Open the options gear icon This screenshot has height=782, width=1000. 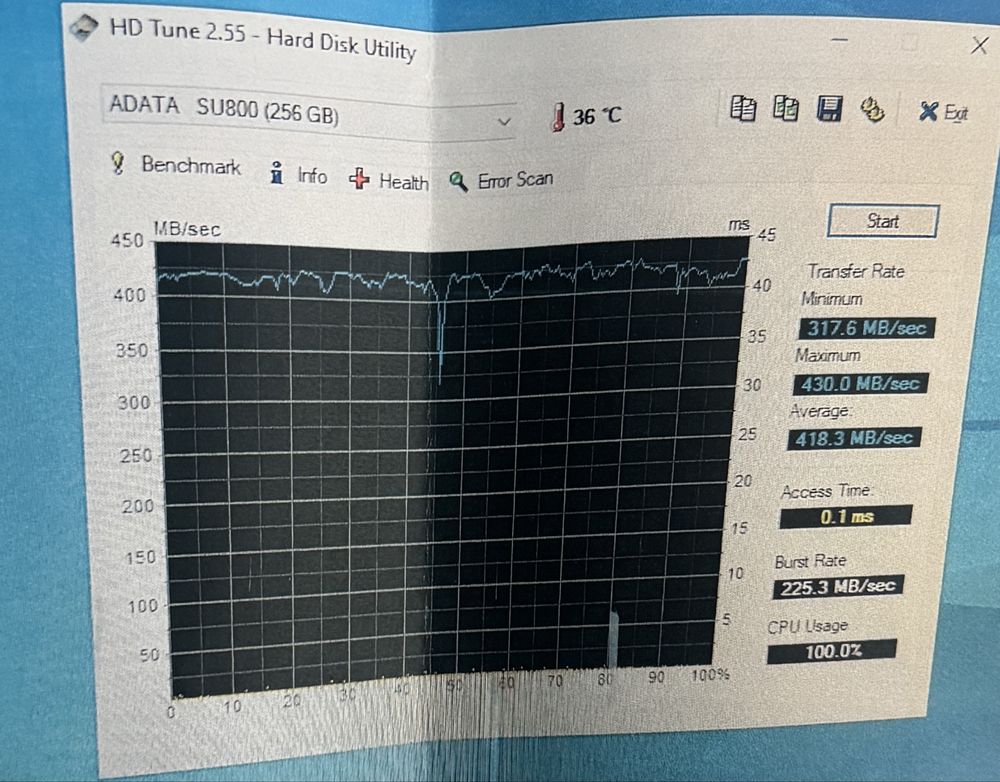872,110
